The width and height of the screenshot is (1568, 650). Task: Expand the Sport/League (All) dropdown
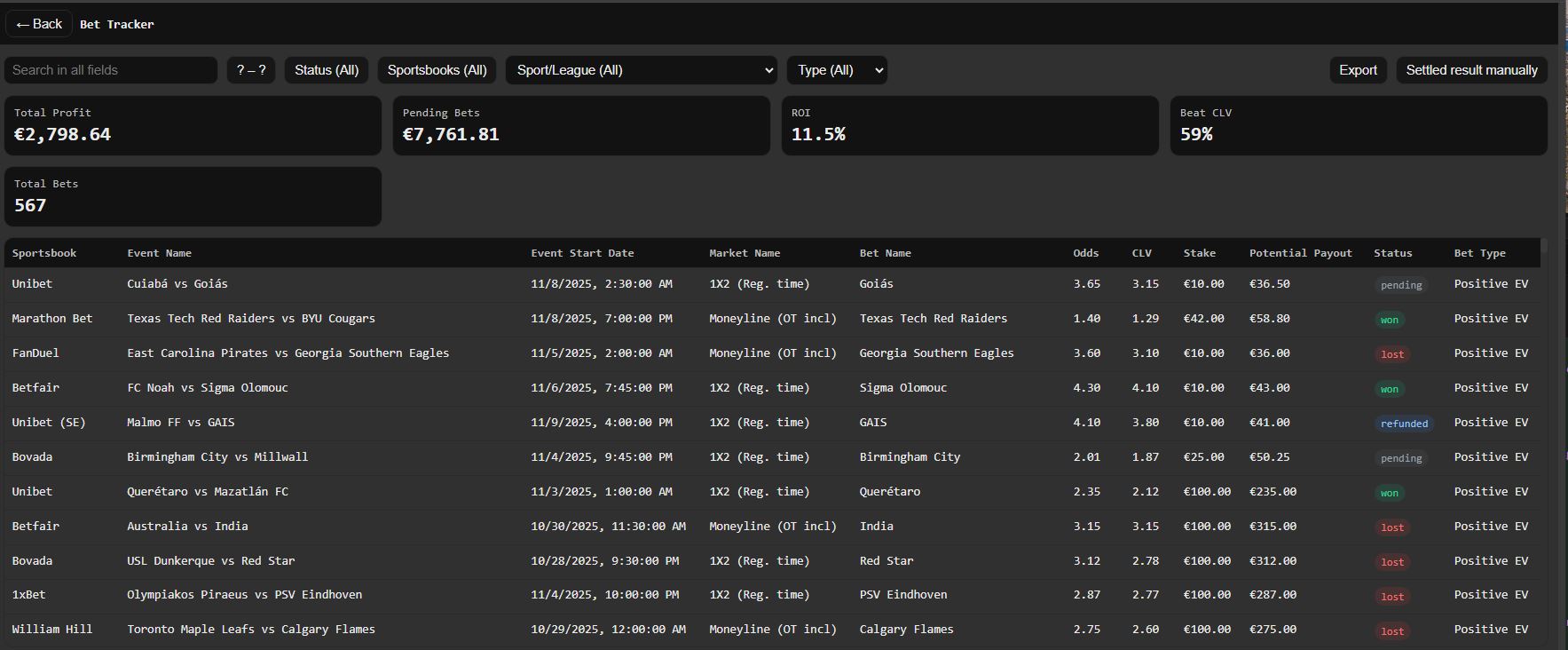642,70
